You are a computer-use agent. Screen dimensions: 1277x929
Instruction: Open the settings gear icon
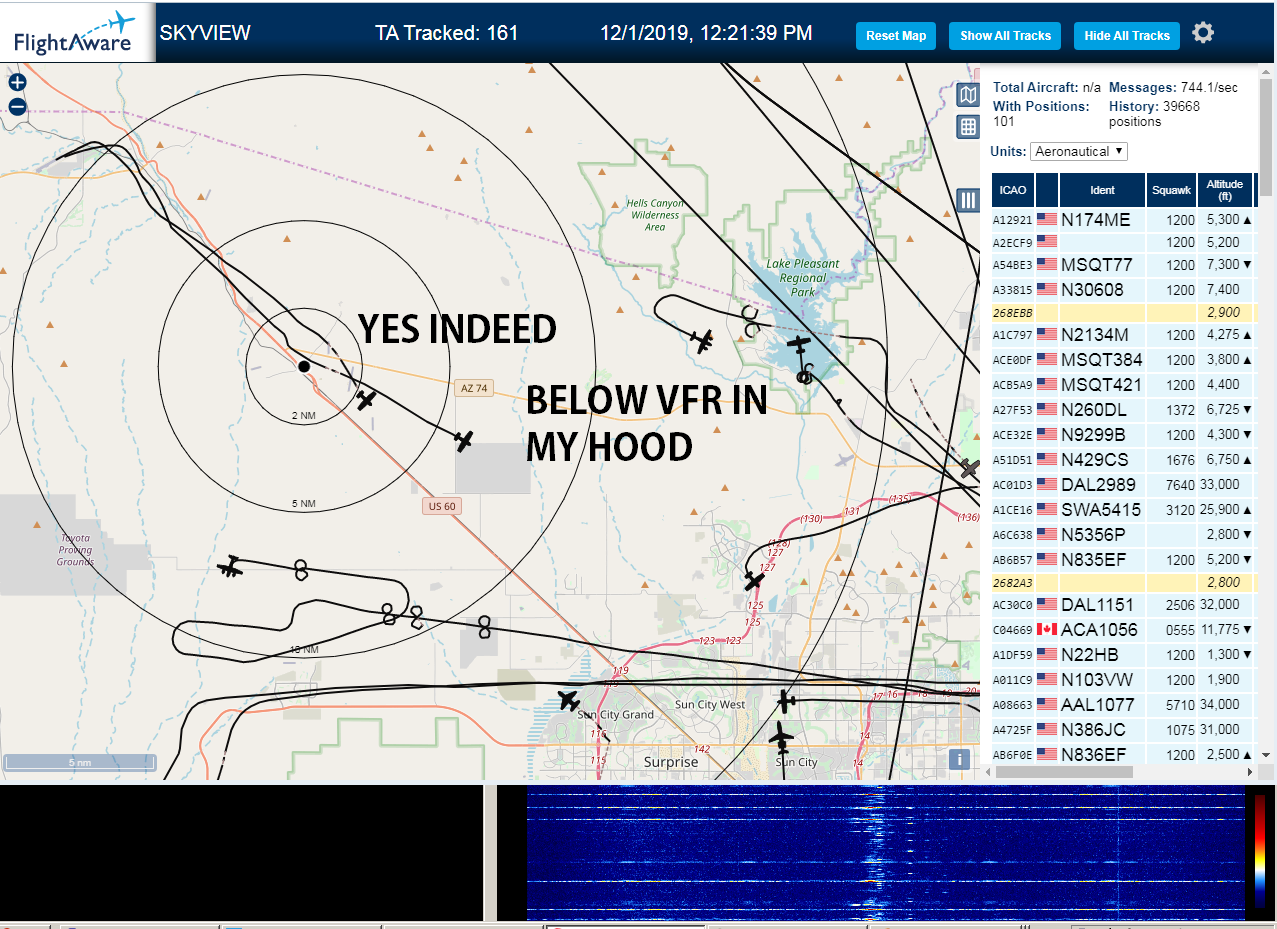pyautogui.click(x=1203, y=33)
